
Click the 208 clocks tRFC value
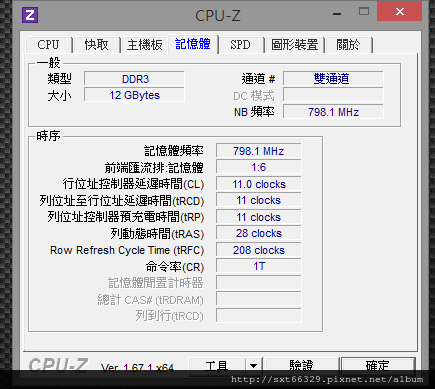[259, 250]
